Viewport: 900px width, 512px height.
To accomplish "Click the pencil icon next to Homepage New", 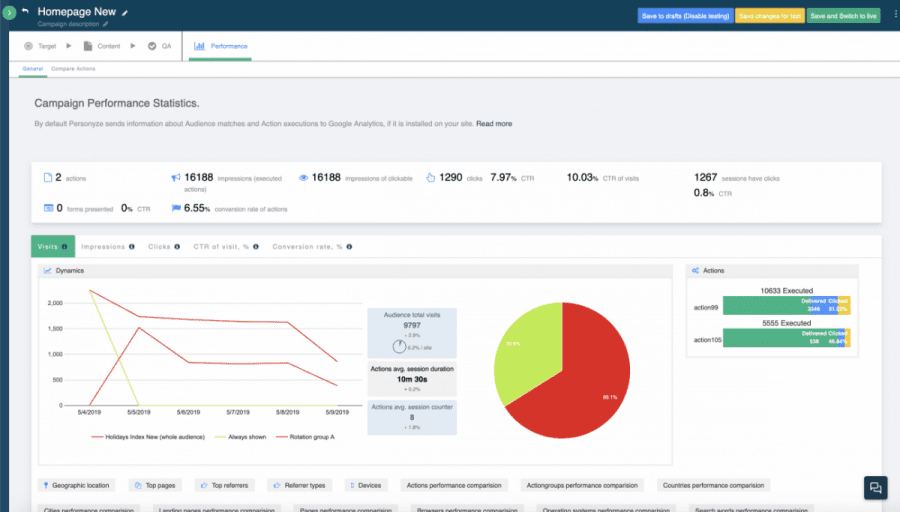I will [125, 12].
